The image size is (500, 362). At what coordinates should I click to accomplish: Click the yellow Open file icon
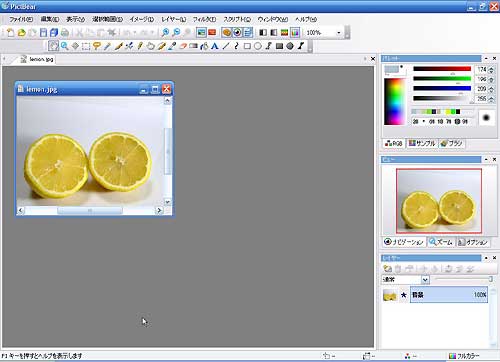click(21, 33)
